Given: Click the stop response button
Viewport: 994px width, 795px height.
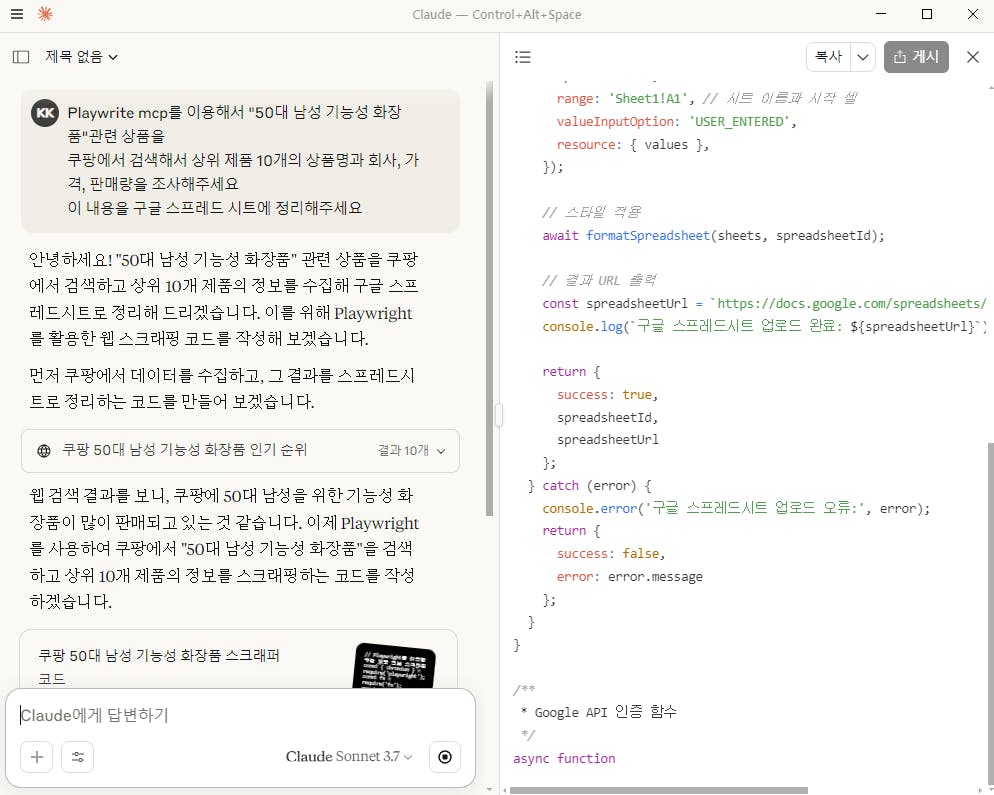Looking at the screenshot, I should pyautogui.click(x=445, y=756).
